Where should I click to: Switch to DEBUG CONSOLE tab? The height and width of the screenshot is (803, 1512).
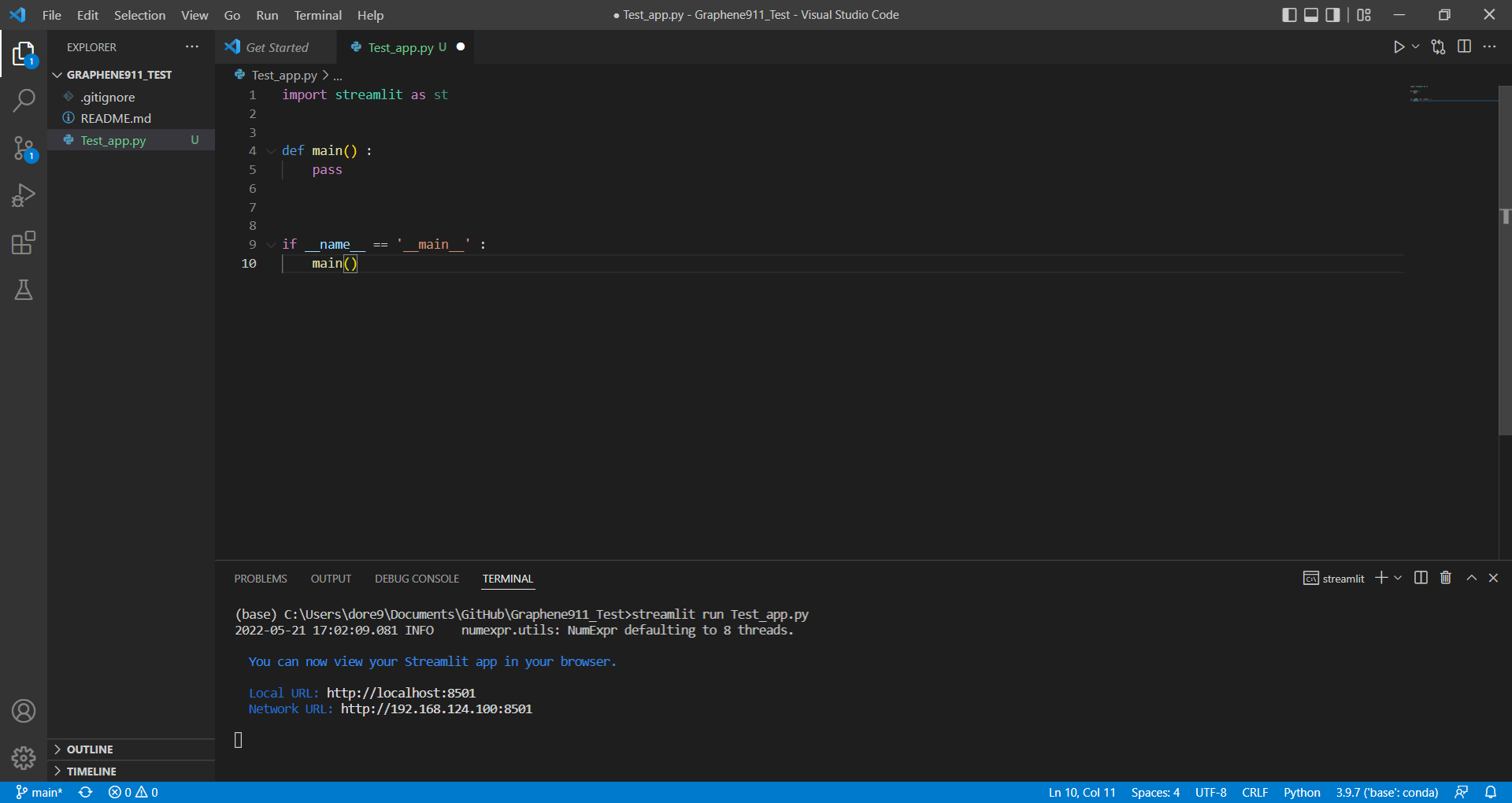click(417, 579)
